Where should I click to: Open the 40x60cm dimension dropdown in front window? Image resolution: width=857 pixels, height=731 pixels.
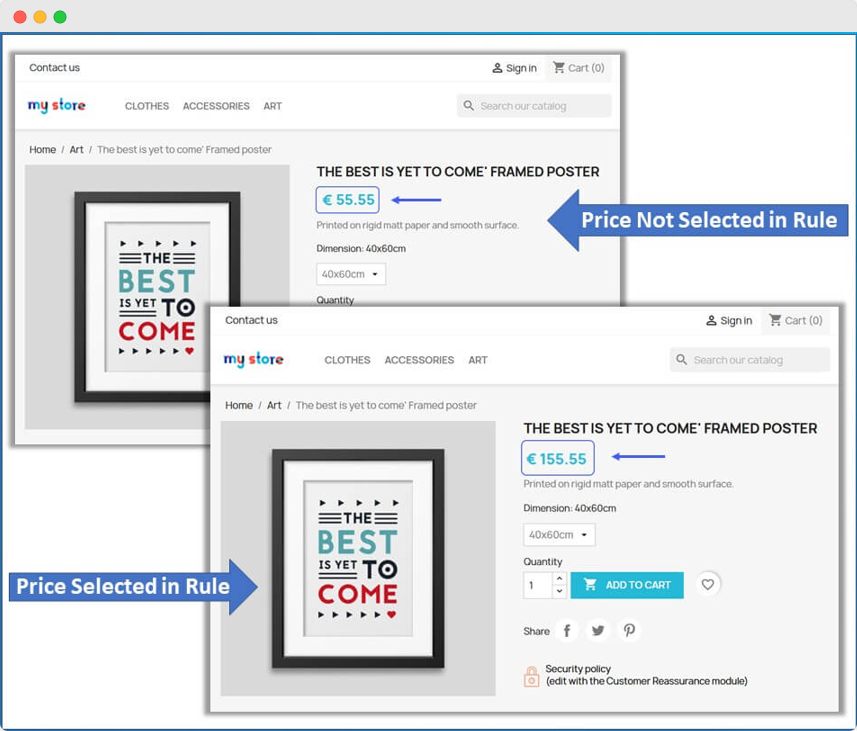click(x=559, y=535)
